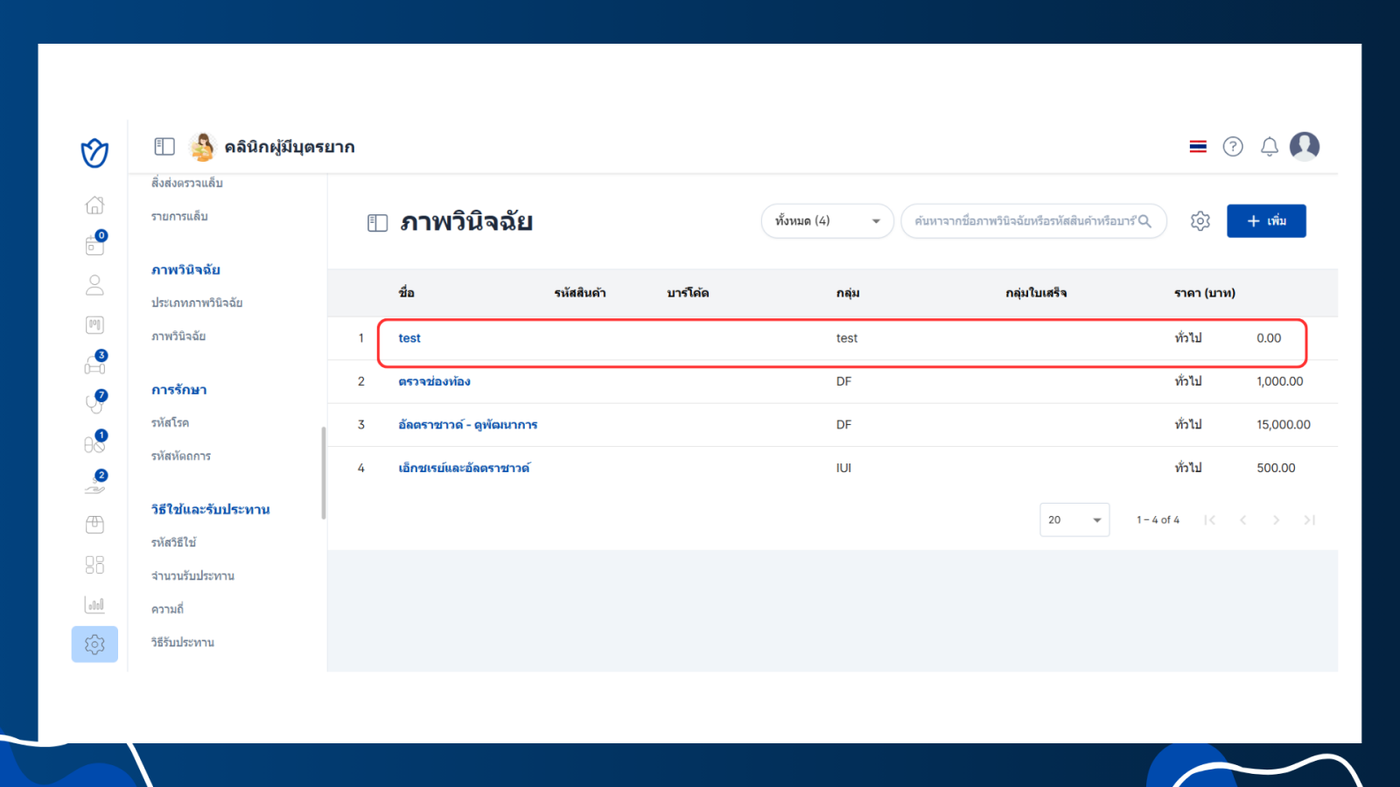The image size is (1400, 787).
Task: Click the side menu vertical scrollbar
Action: tap(323, 473)
